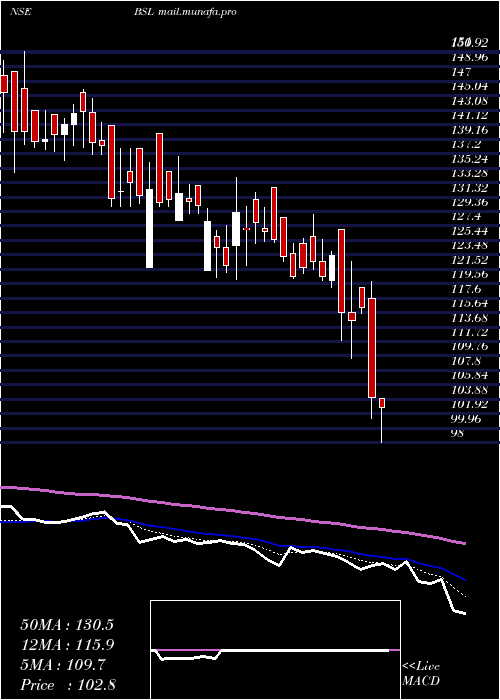Click the MACD mini chart panel
This screenshot has width=500, height=700.
[x=275, y=650]
